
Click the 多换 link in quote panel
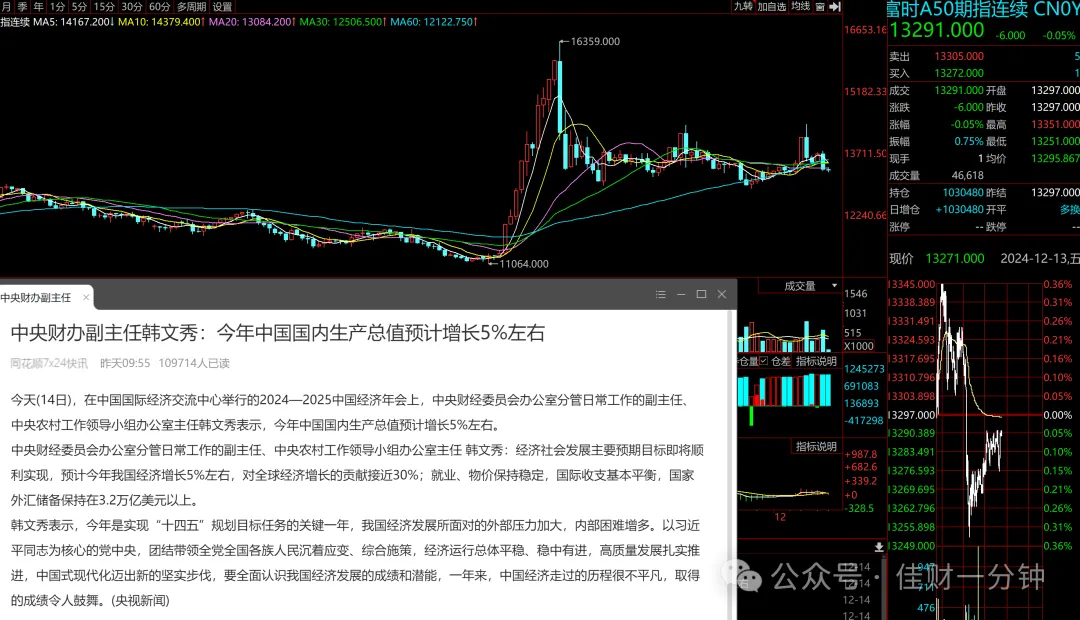click(1070, 209)
